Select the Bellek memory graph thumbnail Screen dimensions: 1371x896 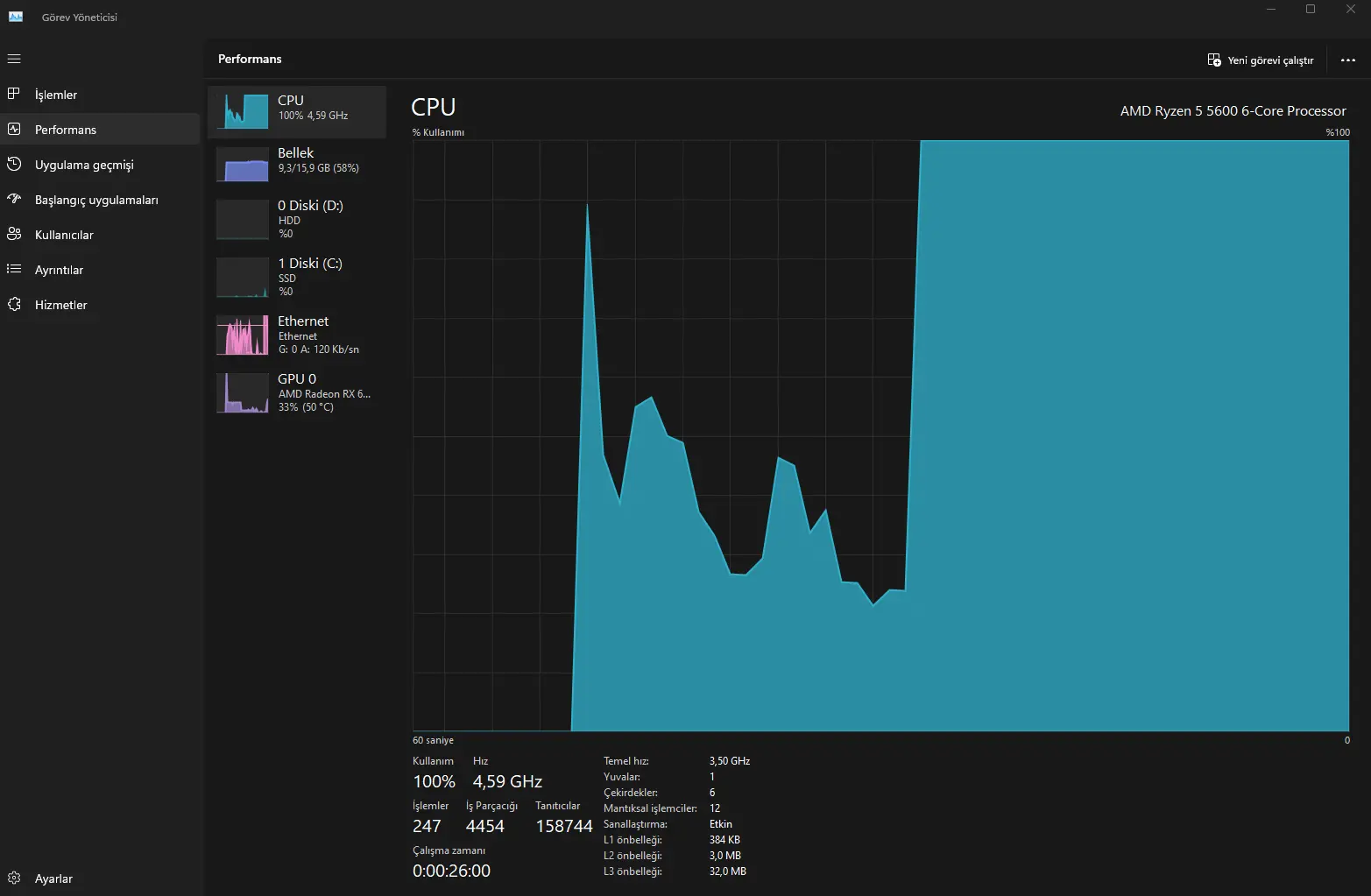coord(243,164)
